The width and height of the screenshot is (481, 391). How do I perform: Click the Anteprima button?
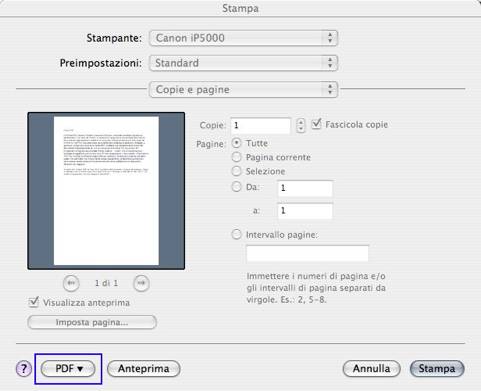tap(144, 369)
